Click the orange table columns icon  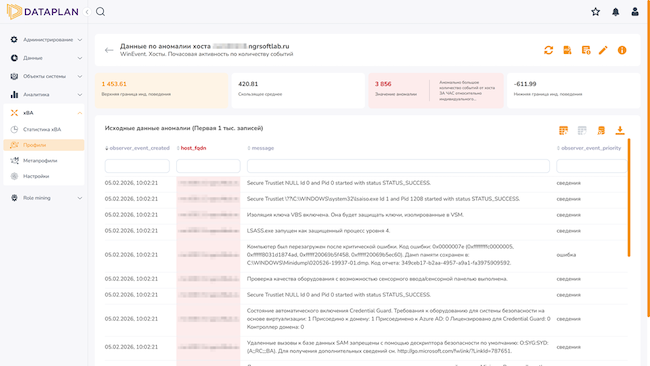(563, 131)
